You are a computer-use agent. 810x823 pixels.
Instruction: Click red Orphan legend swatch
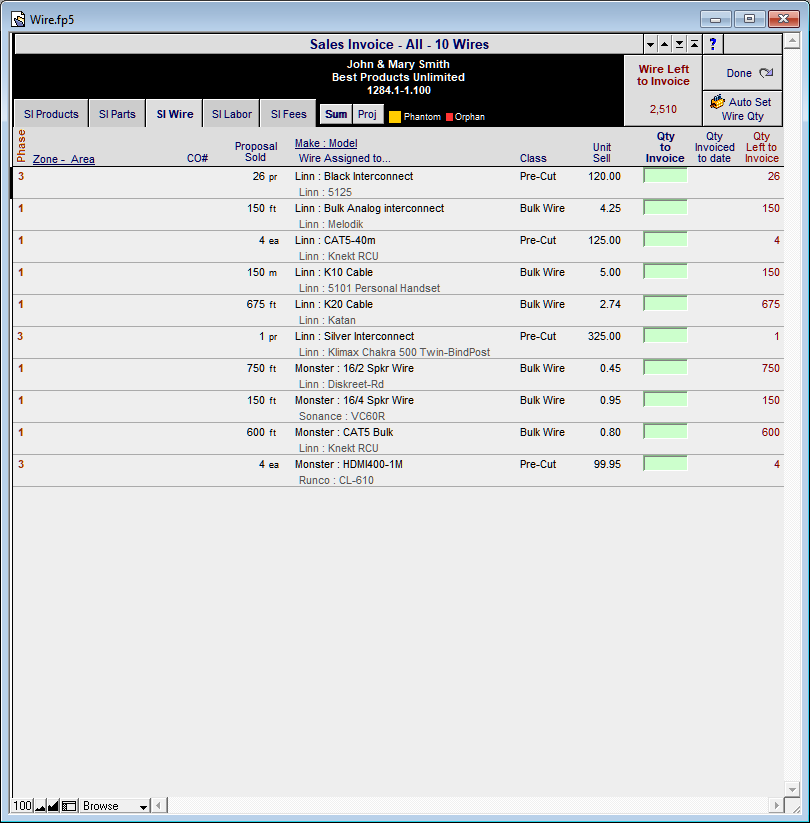[x=449, y=117]
